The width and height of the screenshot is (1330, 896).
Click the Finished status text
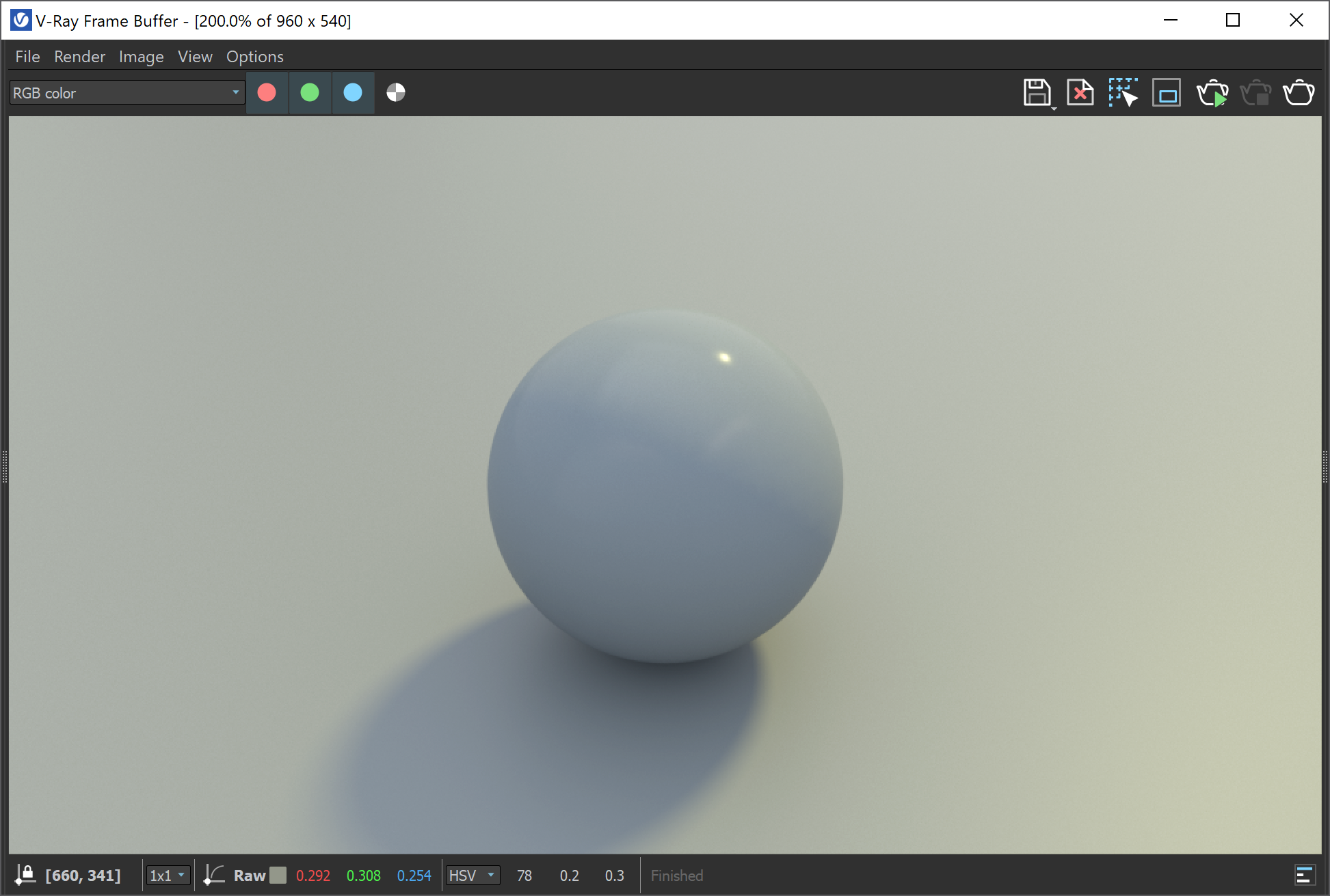click(677, 875)
